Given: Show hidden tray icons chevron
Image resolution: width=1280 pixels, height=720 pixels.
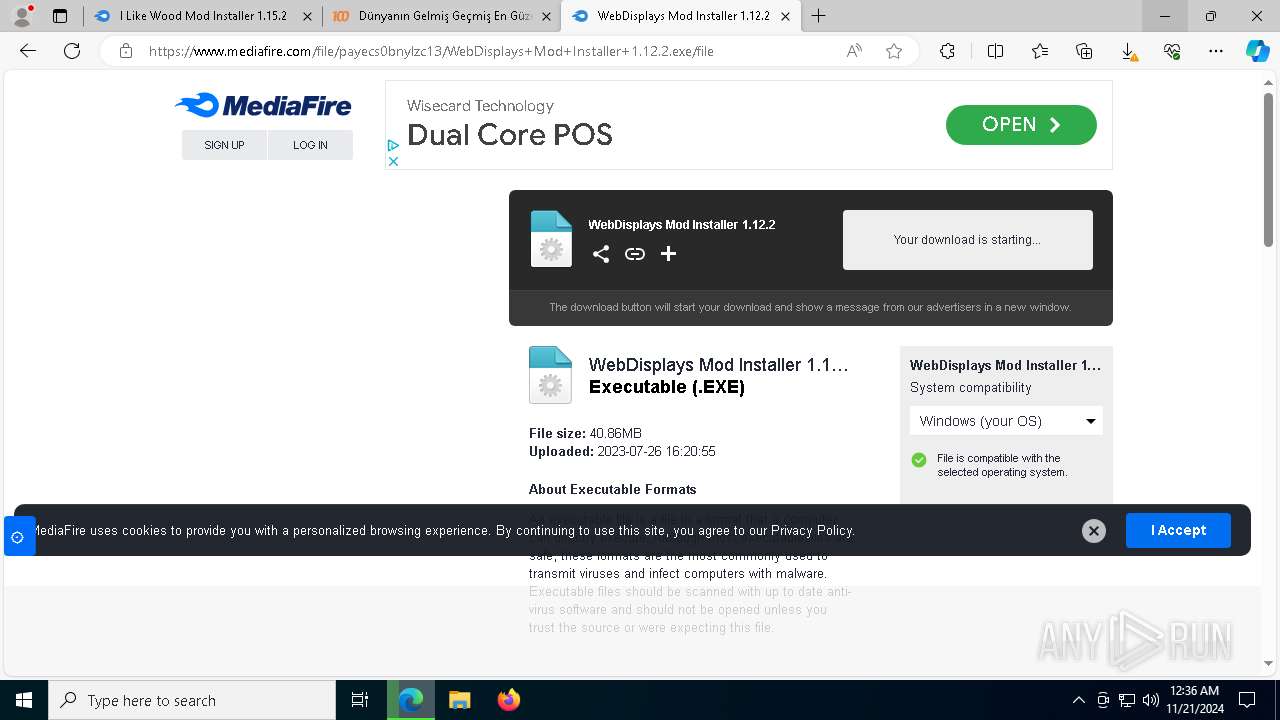Looking at the screenshot, I should pos(1079,700).
